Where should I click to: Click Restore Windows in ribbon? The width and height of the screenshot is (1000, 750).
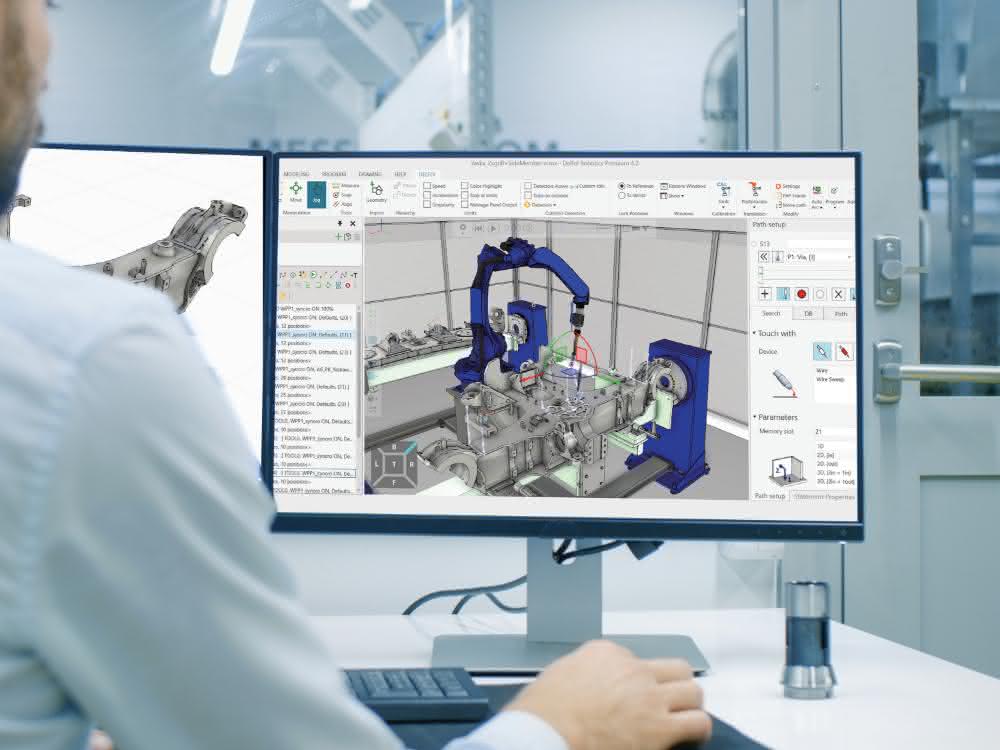tap(682, 186)
